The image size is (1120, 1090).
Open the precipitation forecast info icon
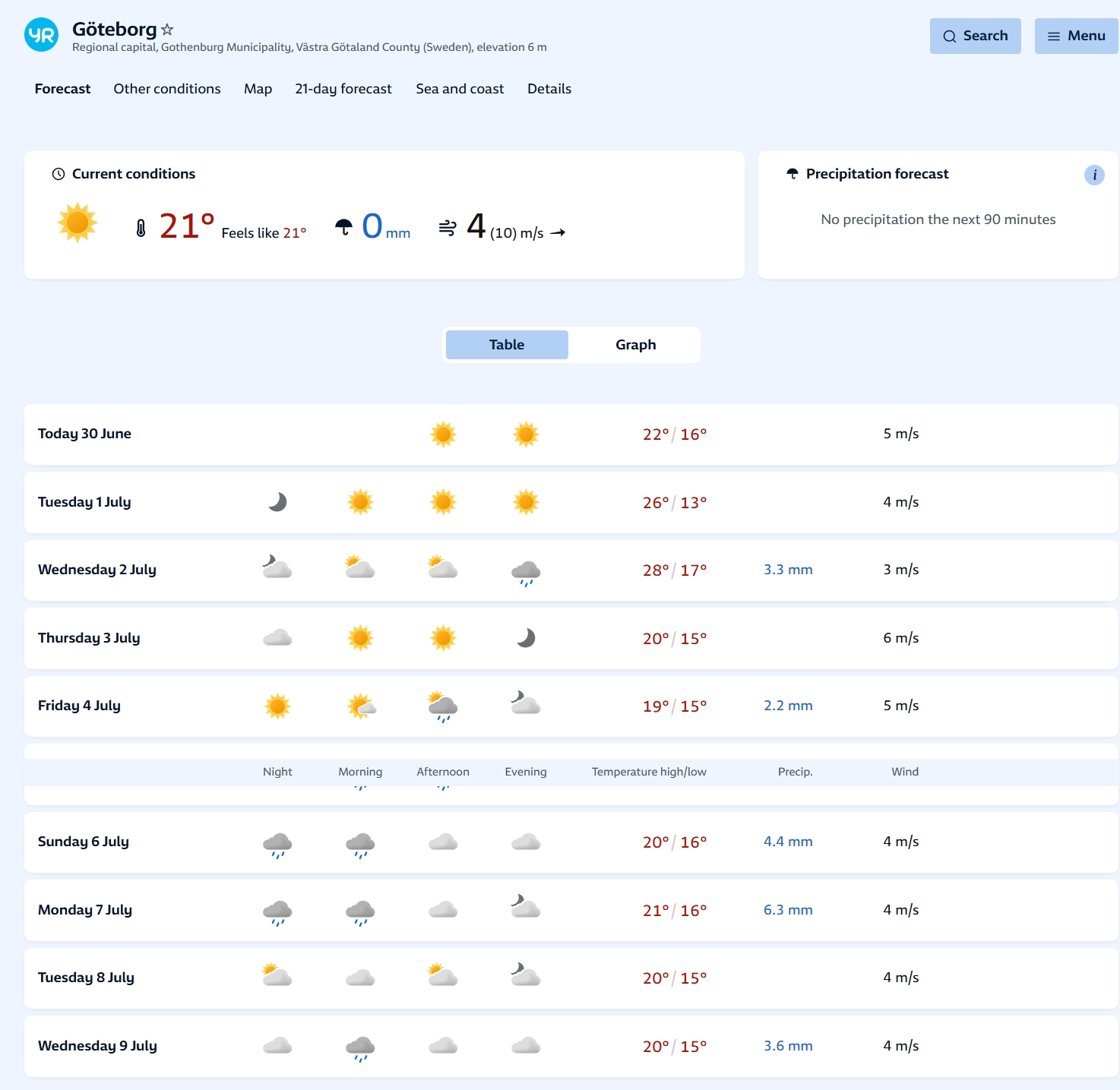tap(1094, 175)
